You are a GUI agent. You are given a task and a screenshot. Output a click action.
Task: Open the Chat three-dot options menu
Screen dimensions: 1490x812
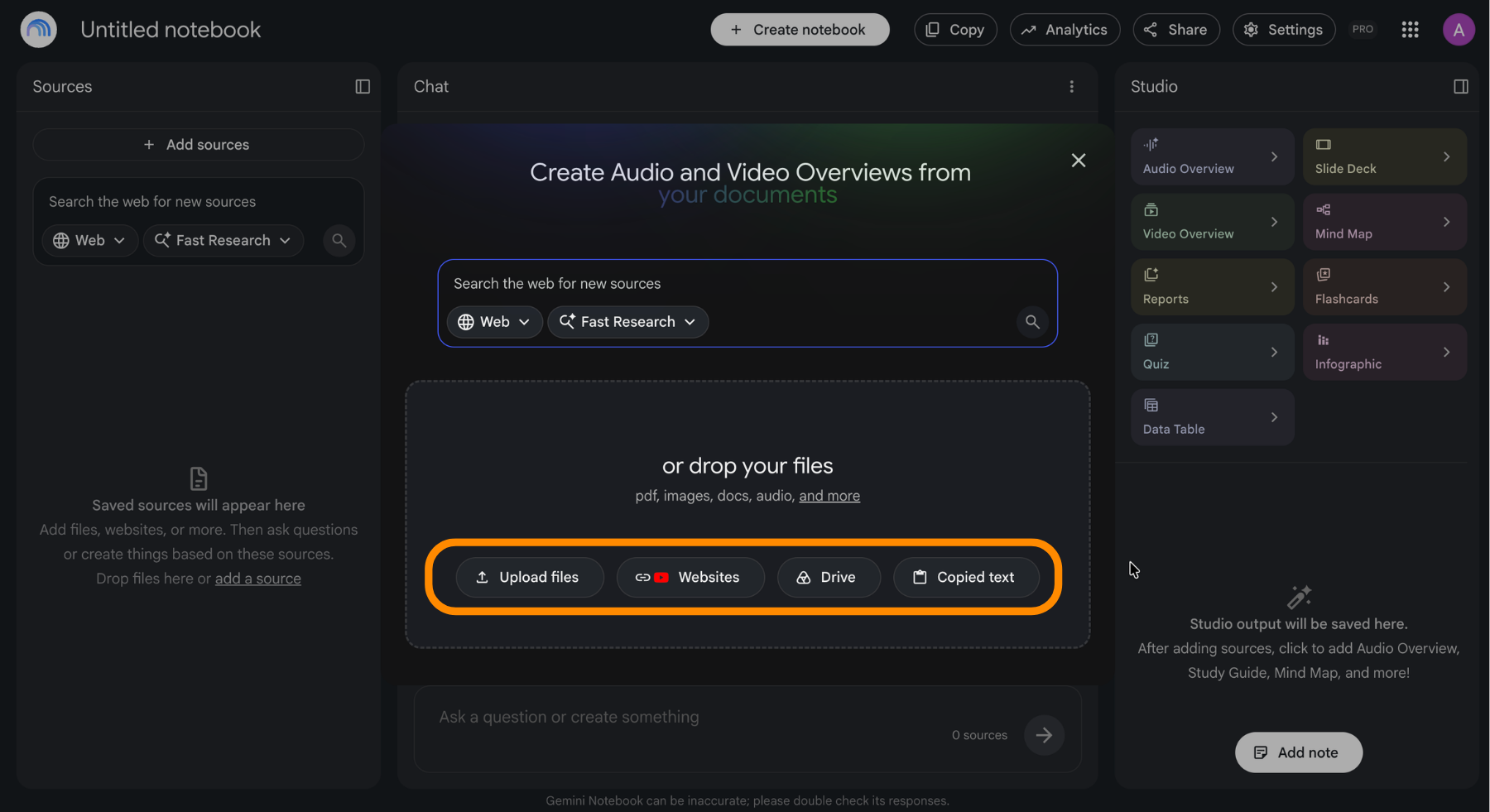click(x=1071, y=87)
